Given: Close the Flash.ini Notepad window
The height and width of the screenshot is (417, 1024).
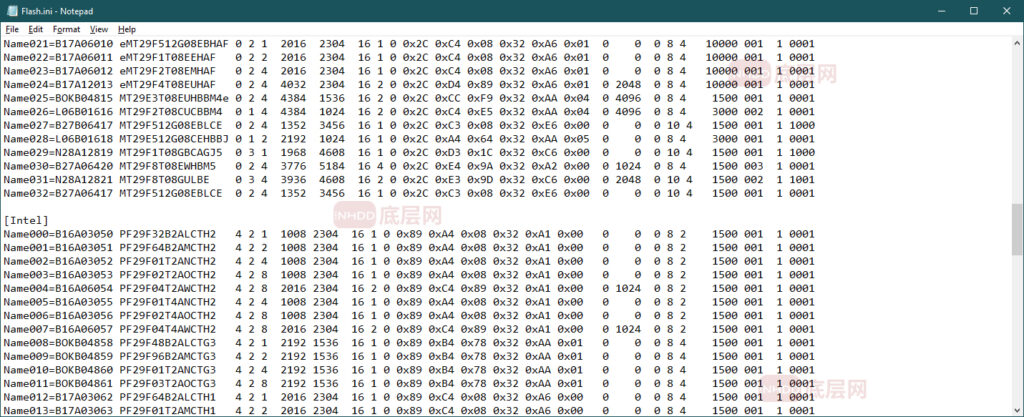Looking at the screenshot, I should tap(1004, 10).
